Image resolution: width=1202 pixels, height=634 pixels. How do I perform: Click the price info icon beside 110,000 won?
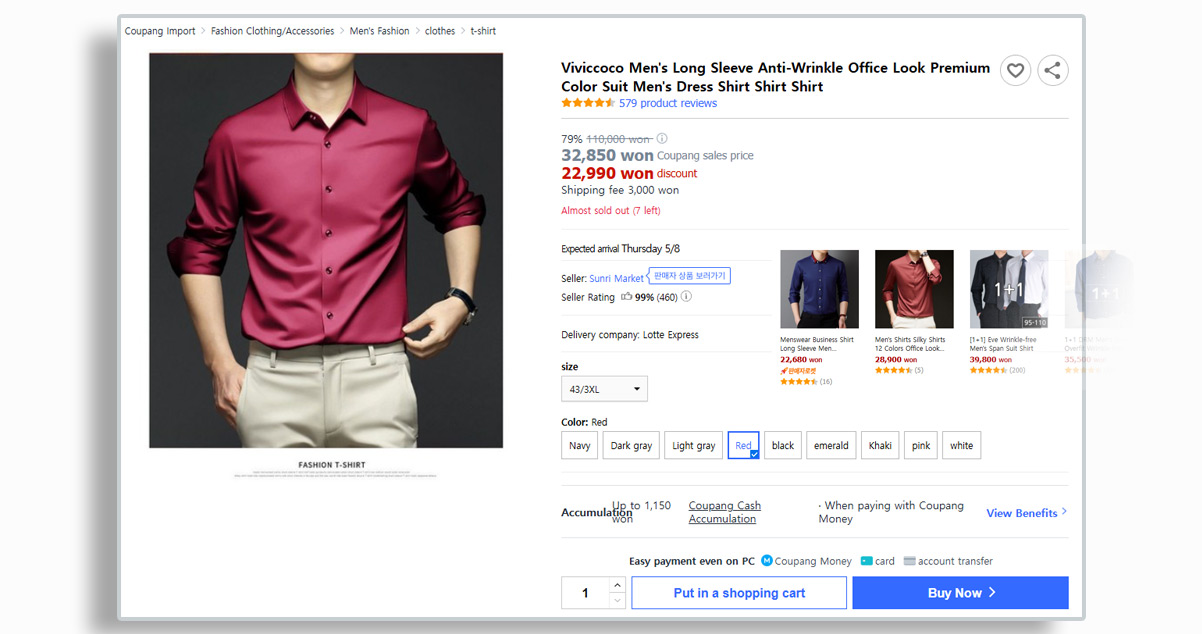pos(662,139)
